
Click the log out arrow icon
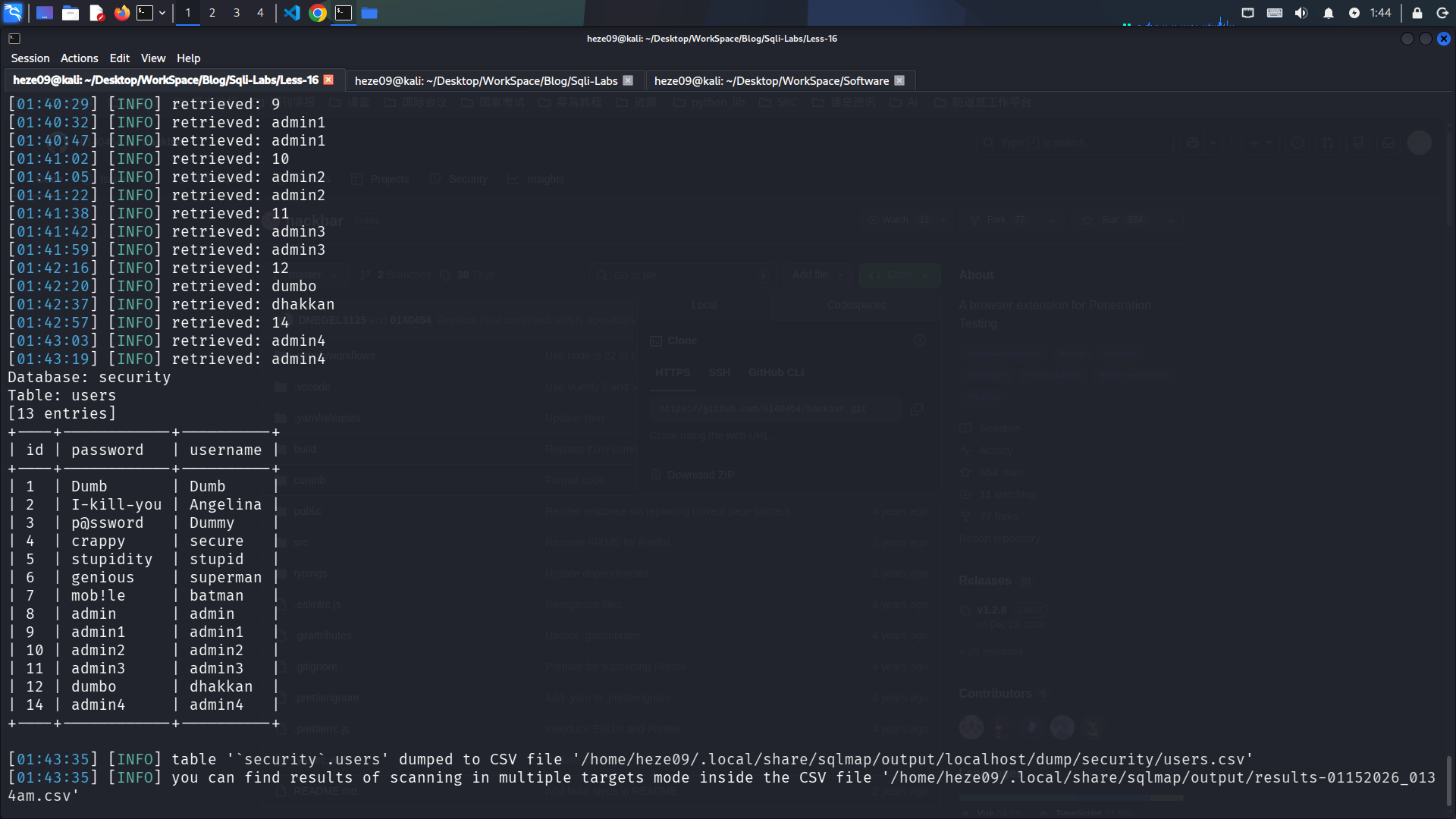pos(1442,13)
